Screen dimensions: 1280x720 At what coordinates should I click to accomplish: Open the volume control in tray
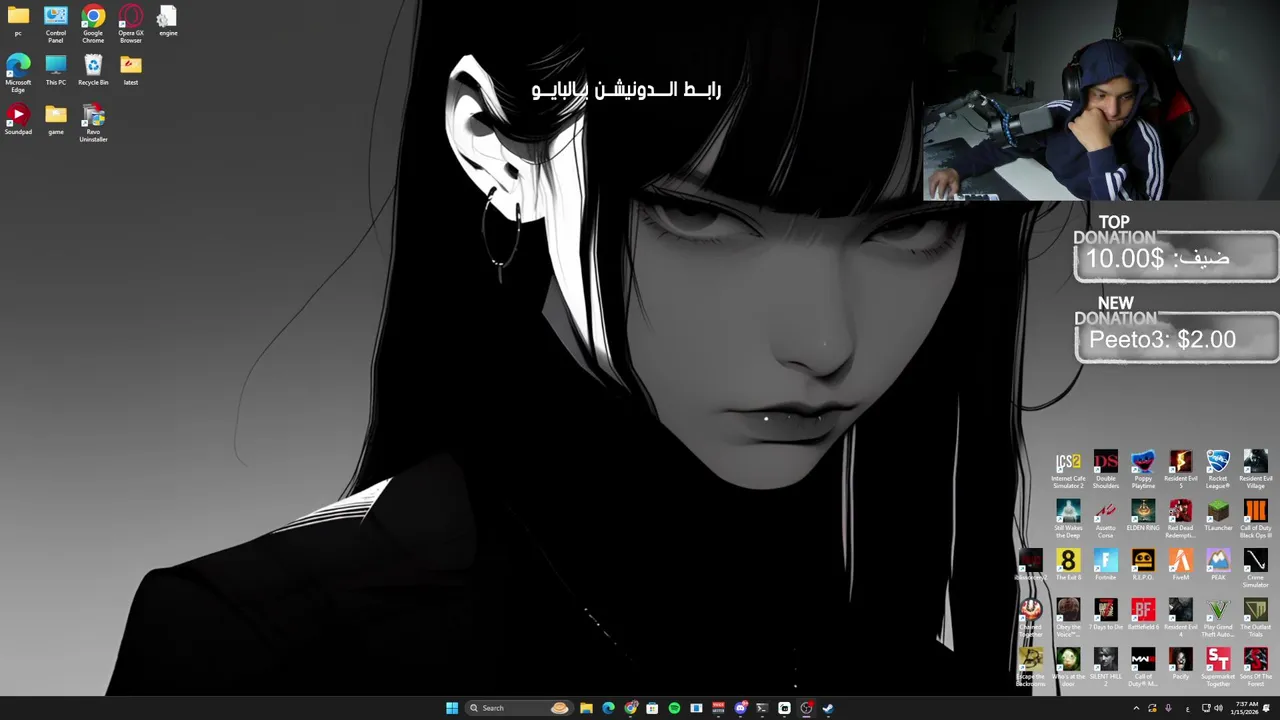tap(1218, 708)
